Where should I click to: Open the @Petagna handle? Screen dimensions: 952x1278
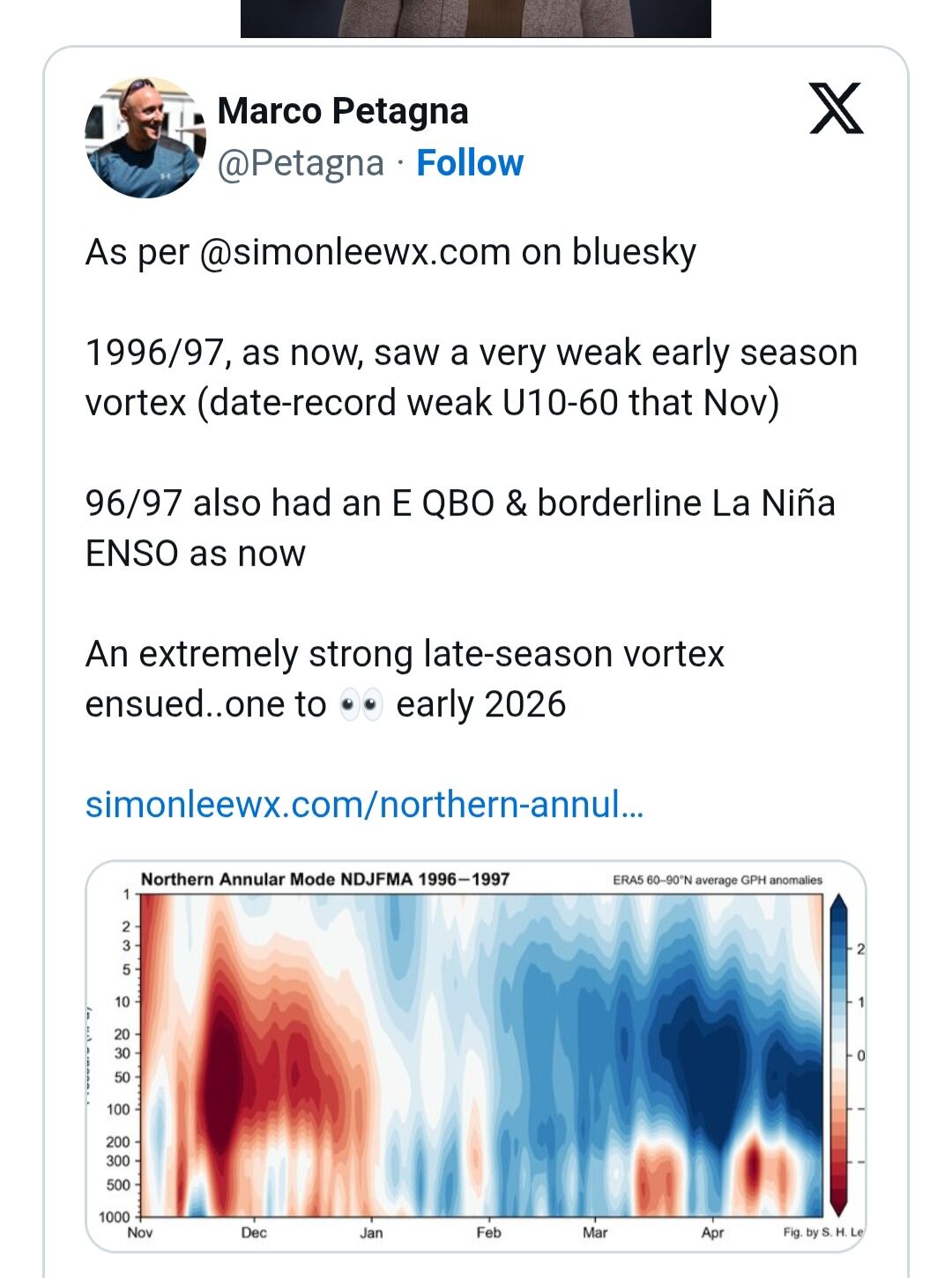point(301,163)
